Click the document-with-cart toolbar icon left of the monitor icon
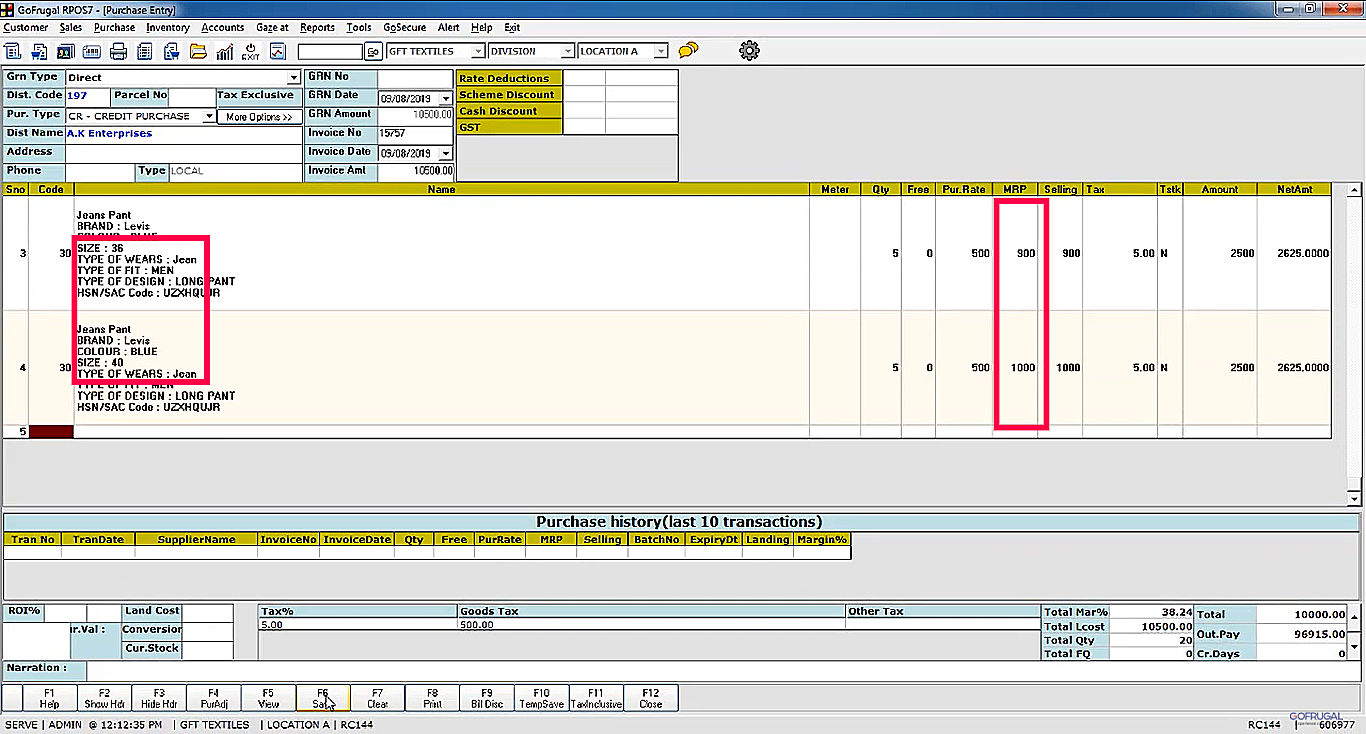Screen dimensions: 1366x734 coord(40,51)
